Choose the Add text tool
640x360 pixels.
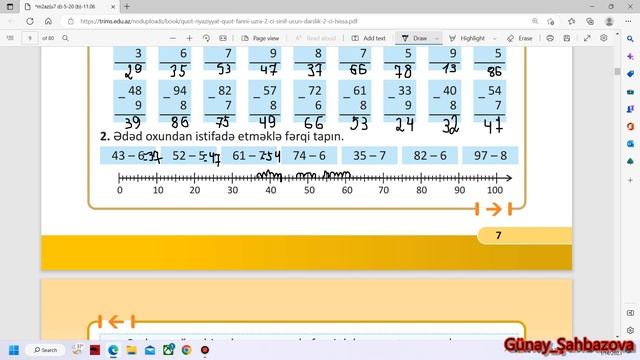pos(368,38)
